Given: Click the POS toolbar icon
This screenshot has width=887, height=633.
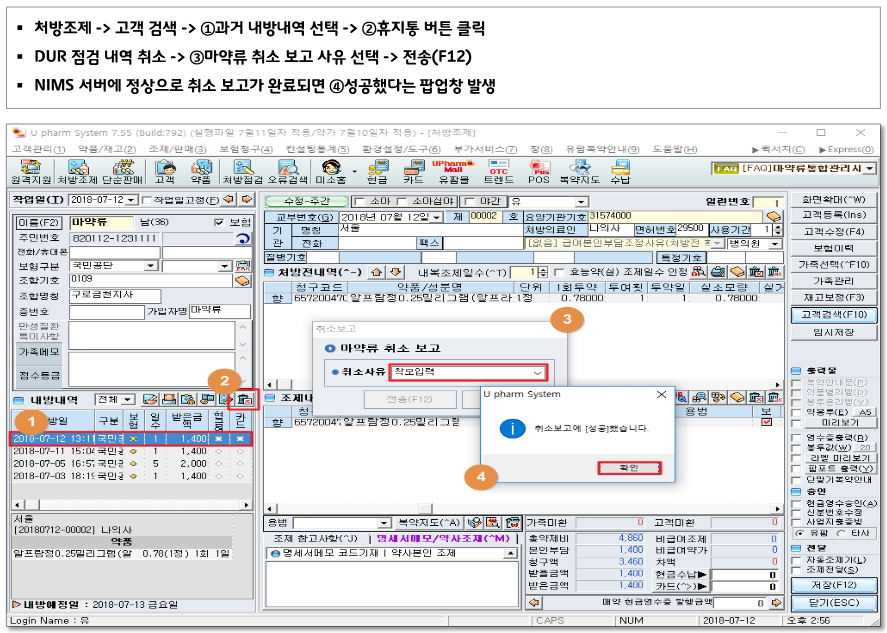Looking at the screenshot, I should [x=539, y=172].
